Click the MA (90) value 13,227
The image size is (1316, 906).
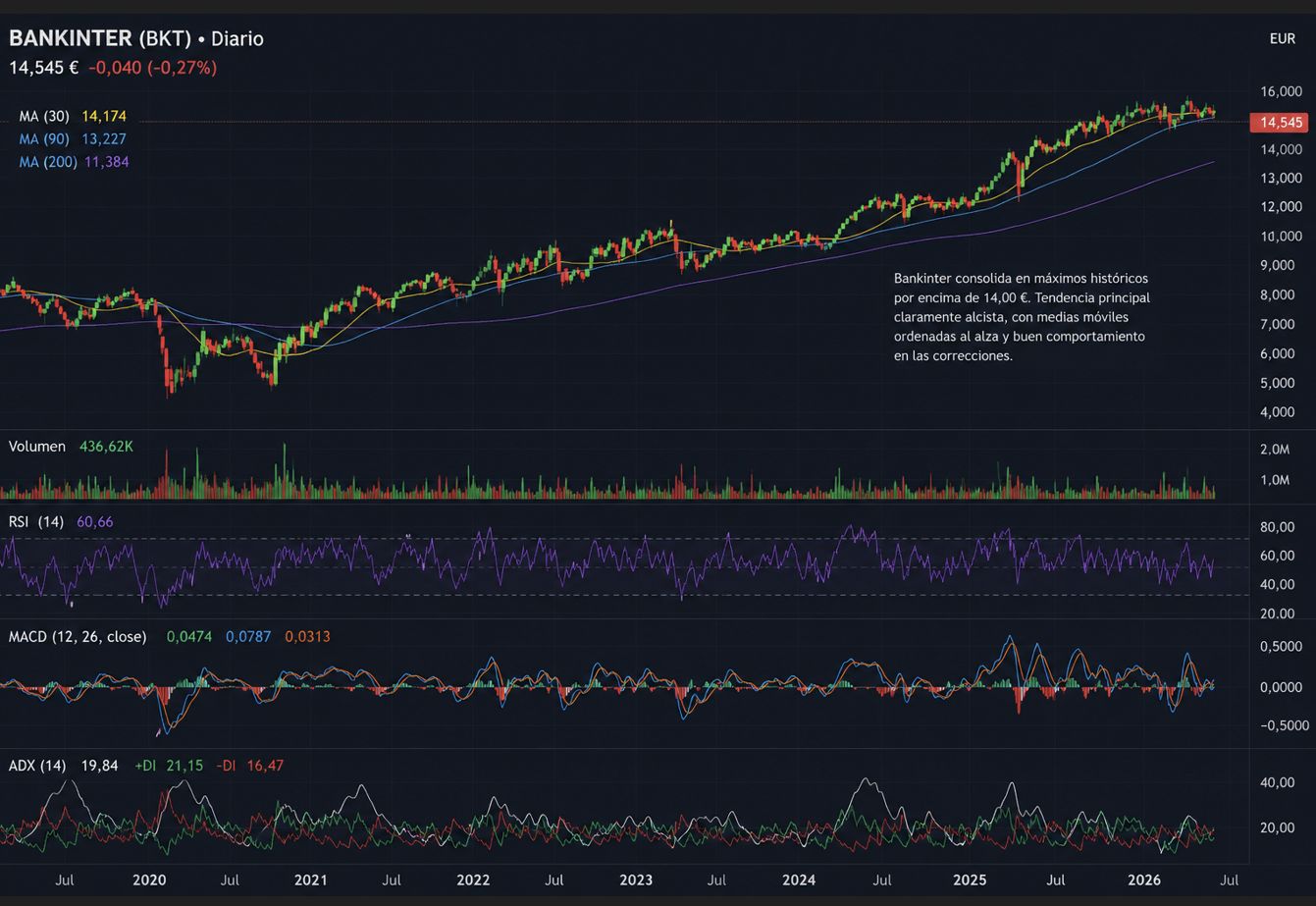[104, 139]
